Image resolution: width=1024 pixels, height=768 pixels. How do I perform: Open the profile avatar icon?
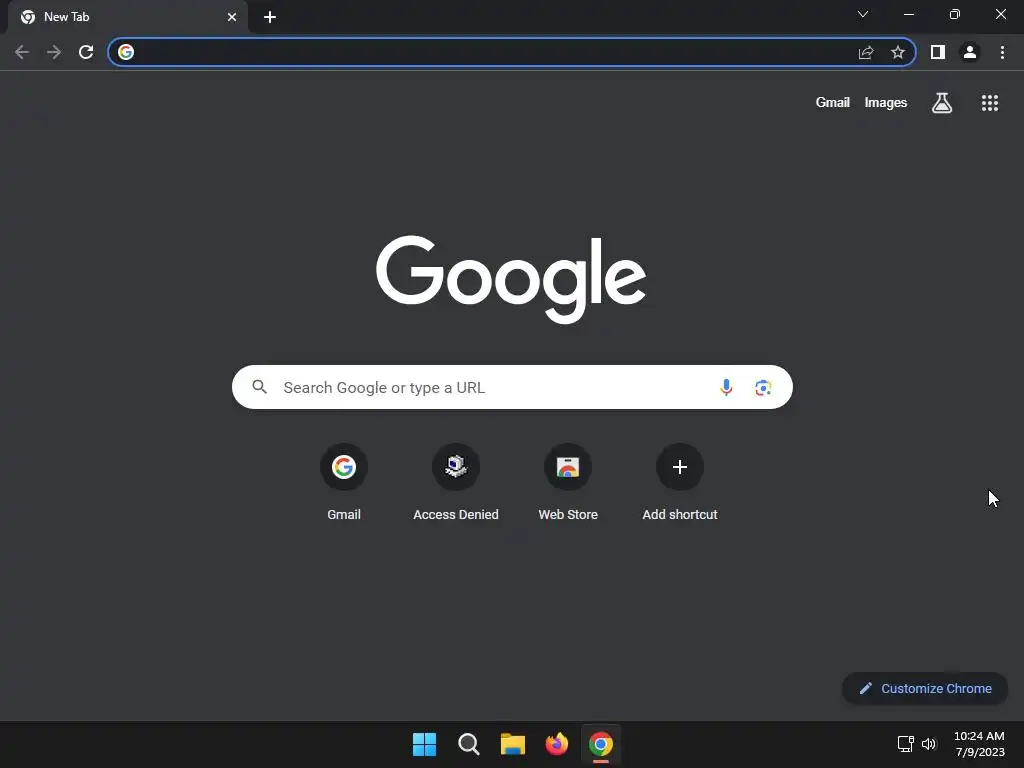pos(970,52)
